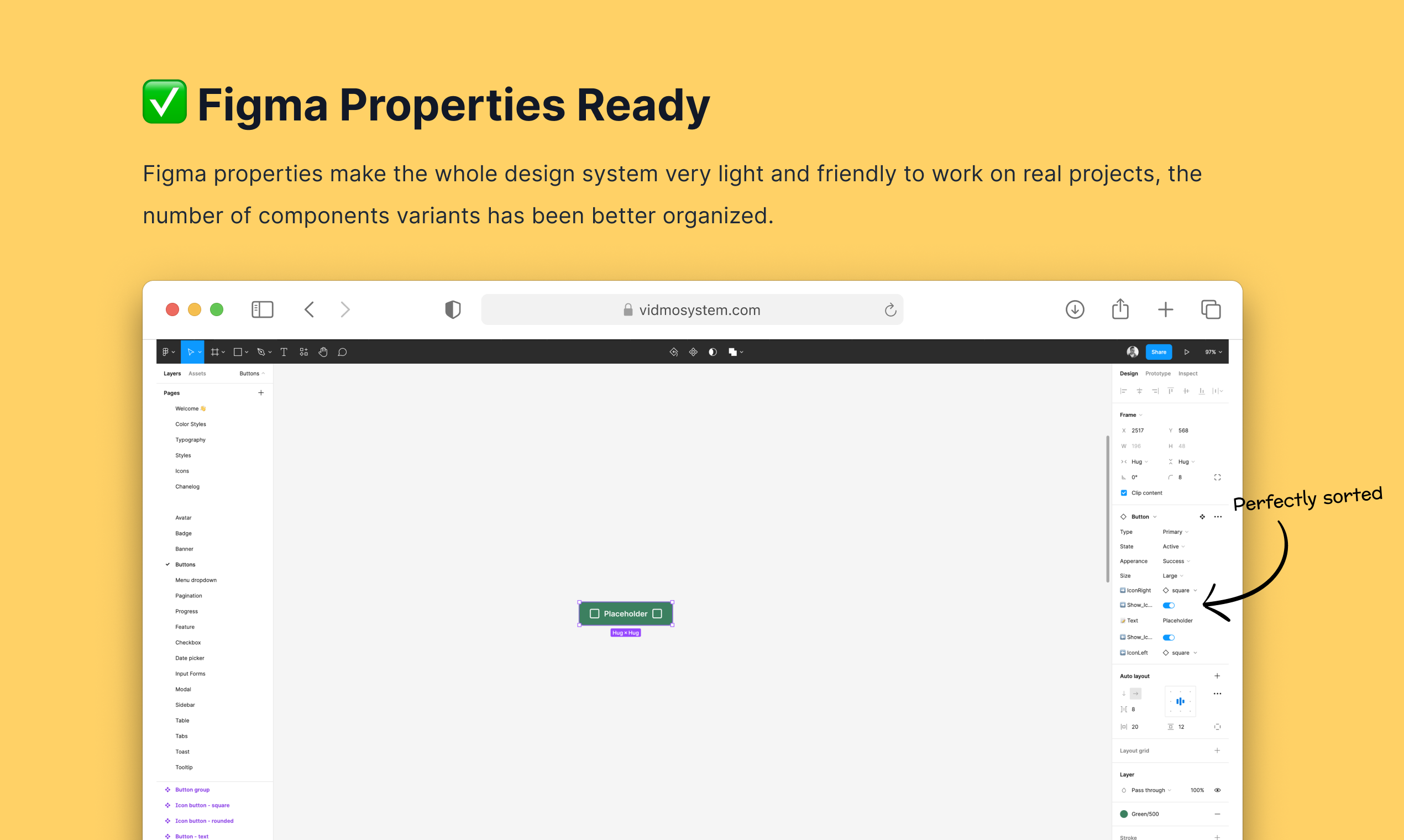Add a Layout grid
The height and width of the screenshot is (840, 1404).
[1217, 750]
